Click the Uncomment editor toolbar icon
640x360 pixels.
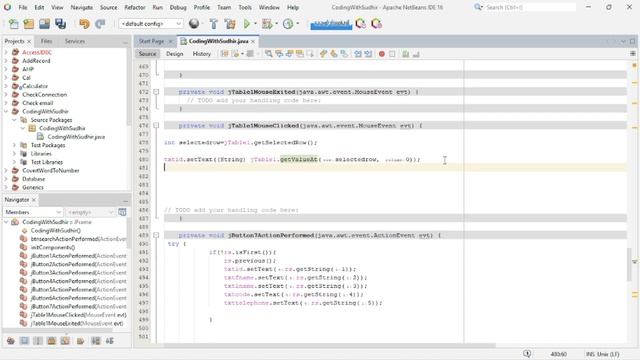416,54
